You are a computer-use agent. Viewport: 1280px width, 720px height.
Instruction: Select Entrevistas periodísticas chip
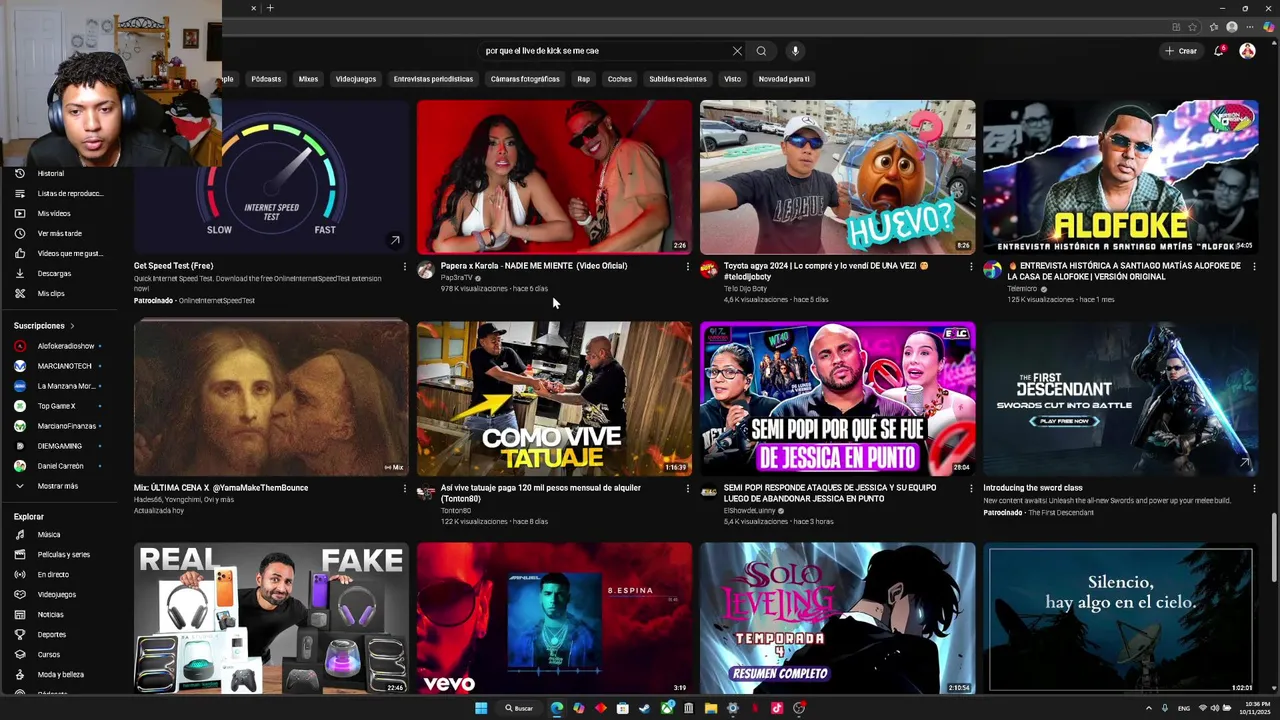(433, 79)
